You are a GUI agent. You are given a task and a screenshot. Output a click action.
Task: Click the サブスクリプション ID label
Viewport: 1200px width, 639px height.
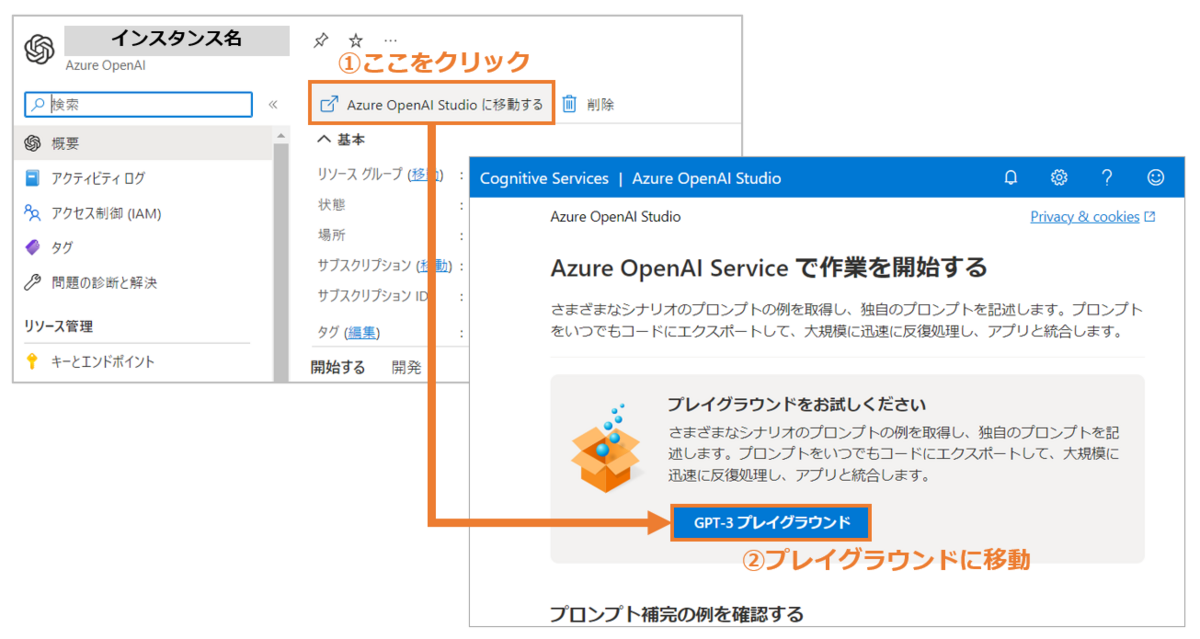click(373, 296)
